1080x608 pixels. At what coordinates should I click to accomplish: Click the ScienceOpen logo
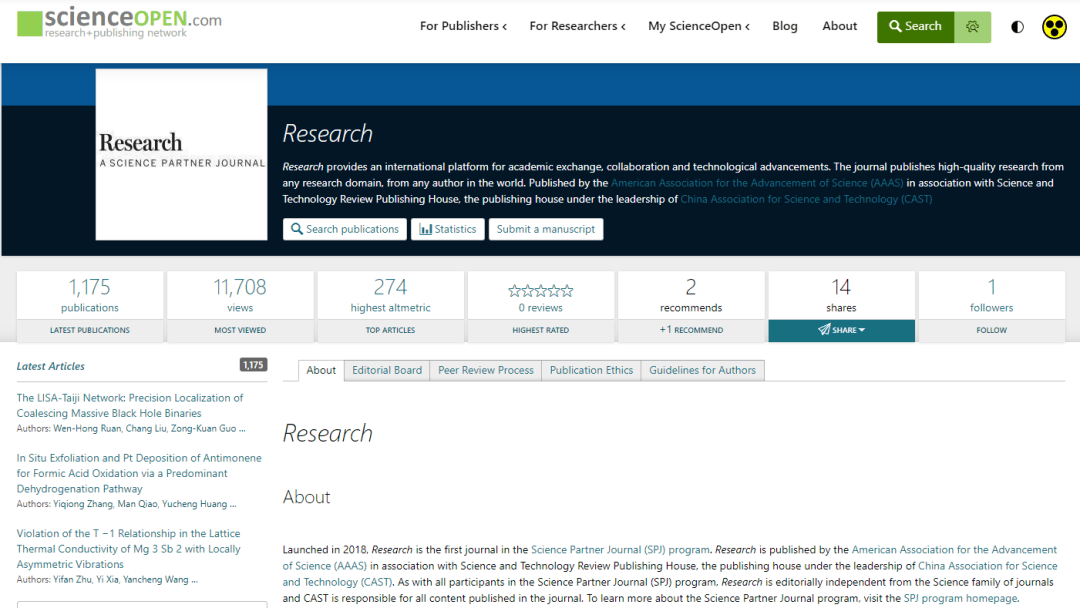[x=119, y=23]
